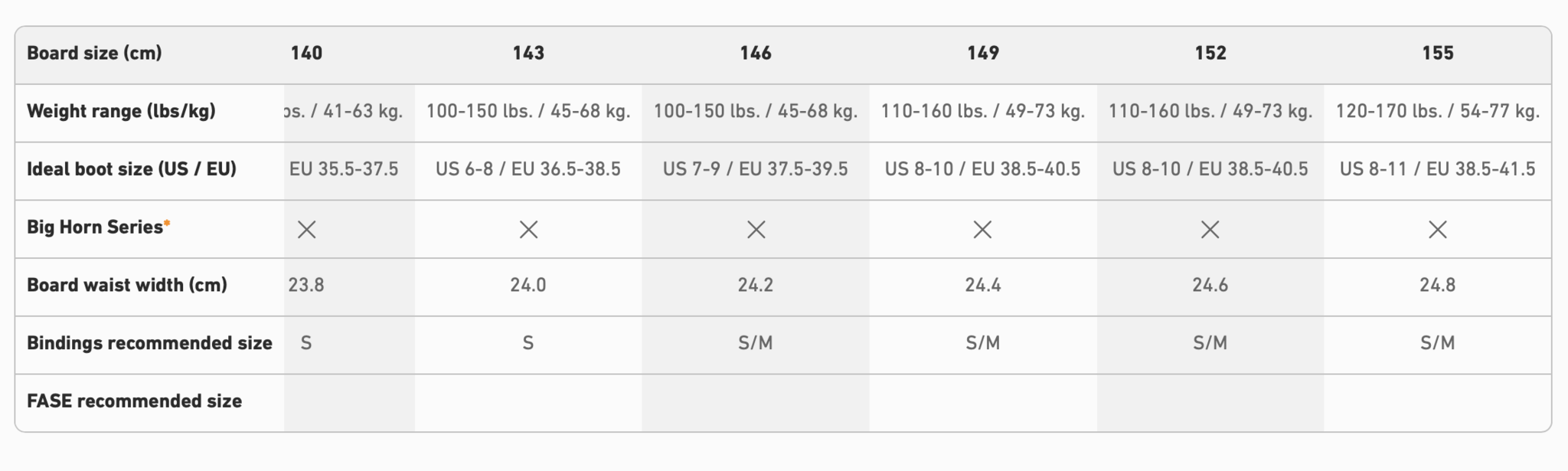
Task: Click the US 8-11 / EU 38.5-41.5 cell
Action: [x=1437, y=169]
